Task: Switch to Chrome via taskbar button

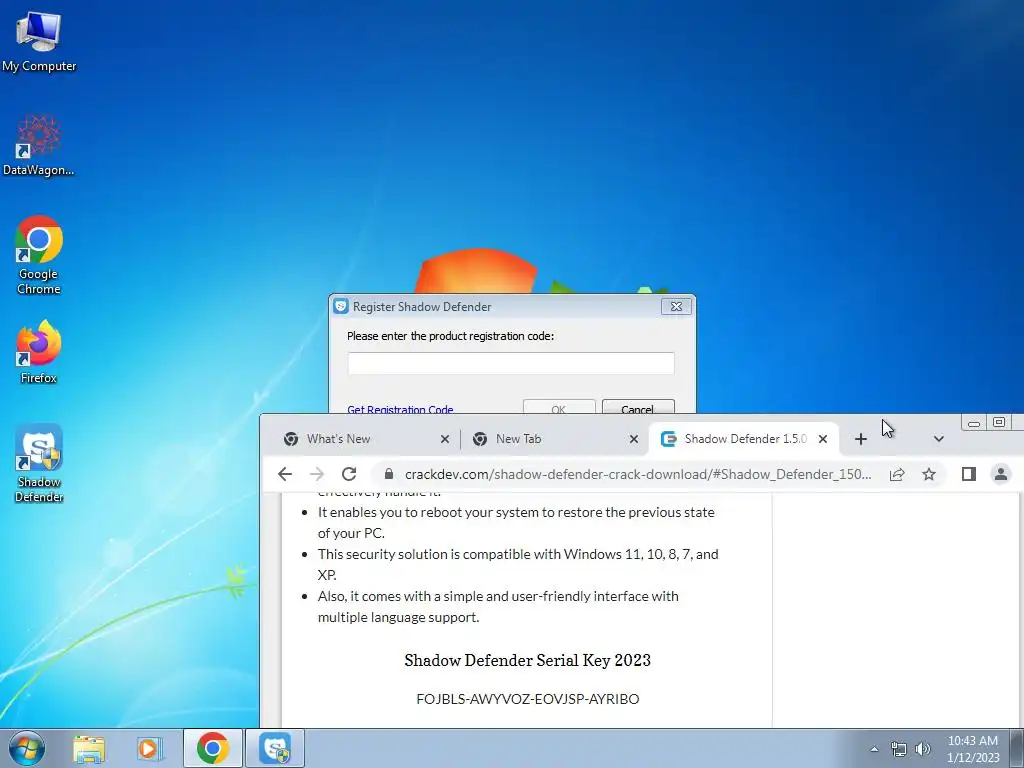Action: tap(213, 748)
